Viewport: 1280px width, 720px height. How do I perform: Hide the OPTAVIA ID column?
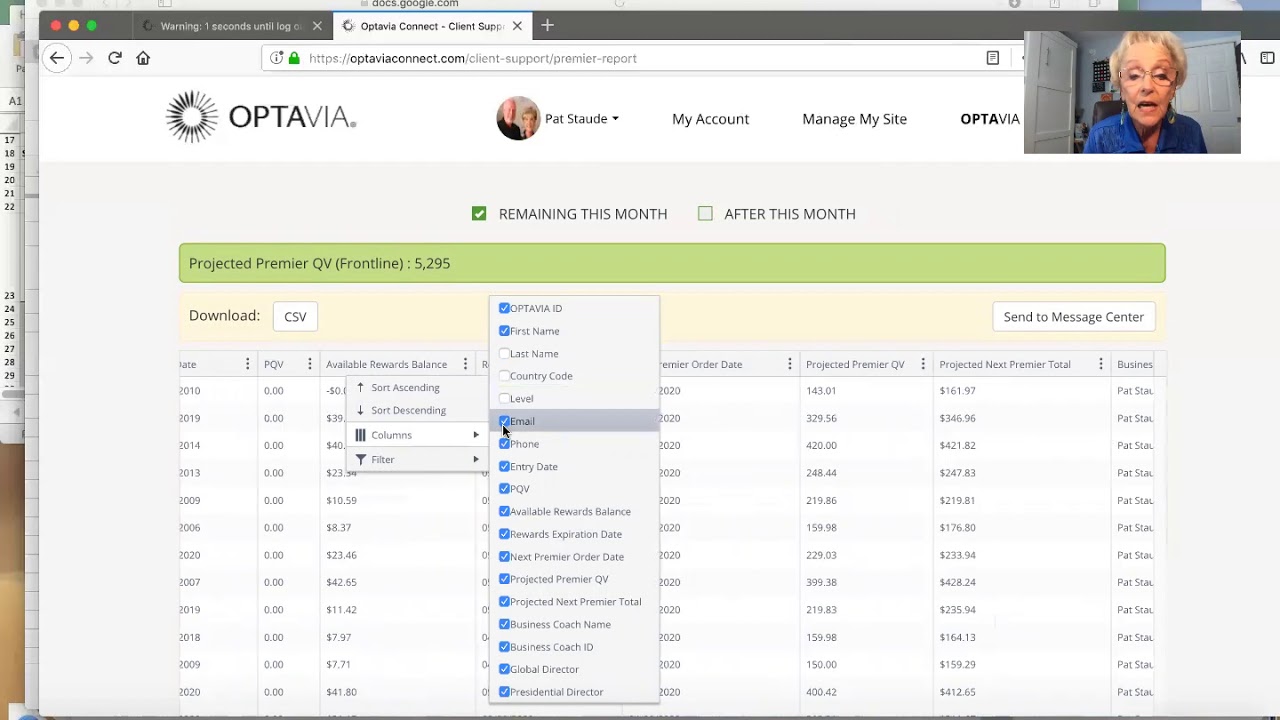pyautogui.click(x=504, y=308)
